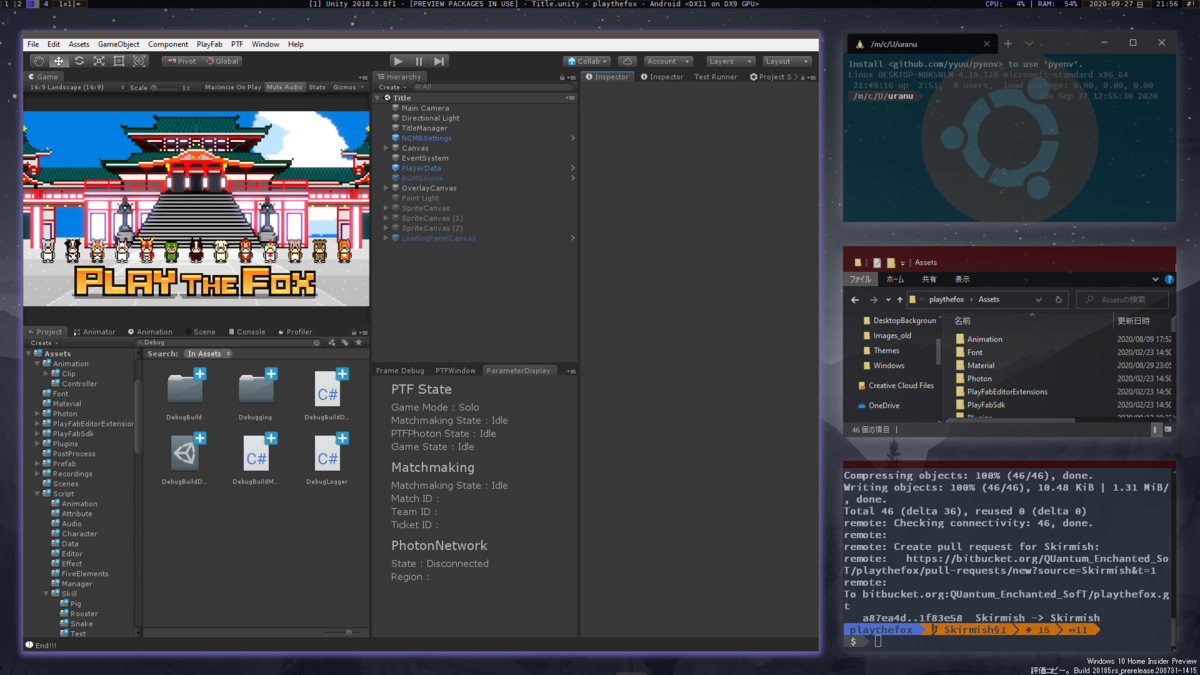Select the PlayerData prefab in Hierarchy
The width and height of the screenshot is (1200, 675).
pyautogui.click(x=421, y=168)
